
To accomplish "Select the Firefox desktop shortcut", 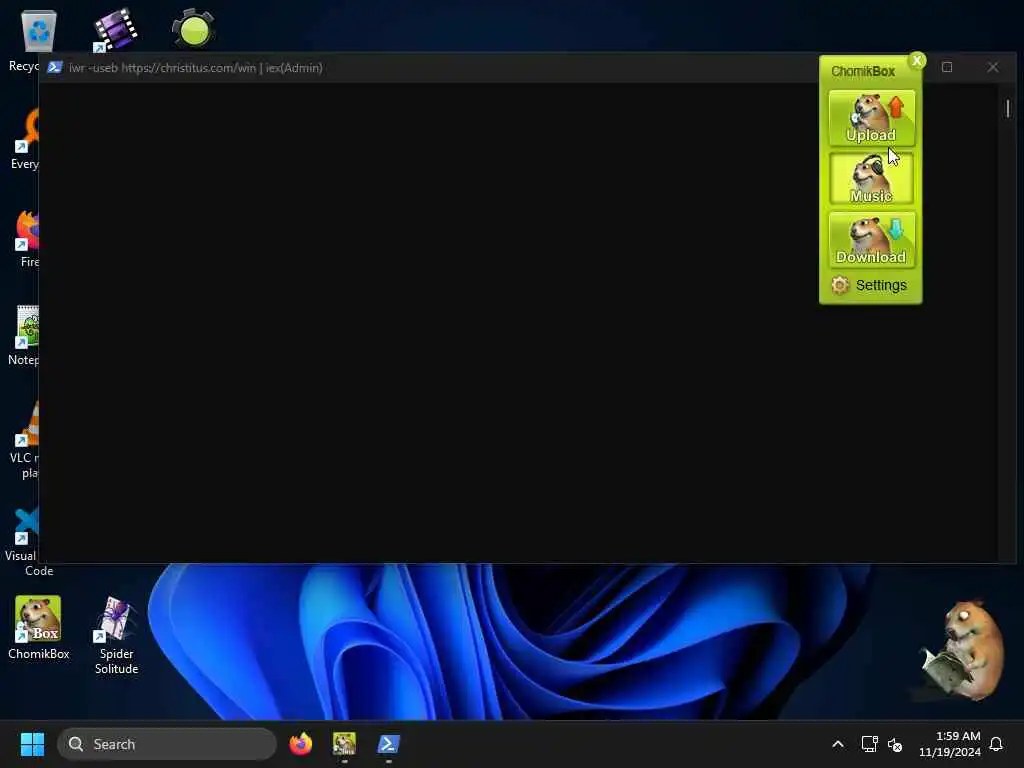I will tap(26, 238).
